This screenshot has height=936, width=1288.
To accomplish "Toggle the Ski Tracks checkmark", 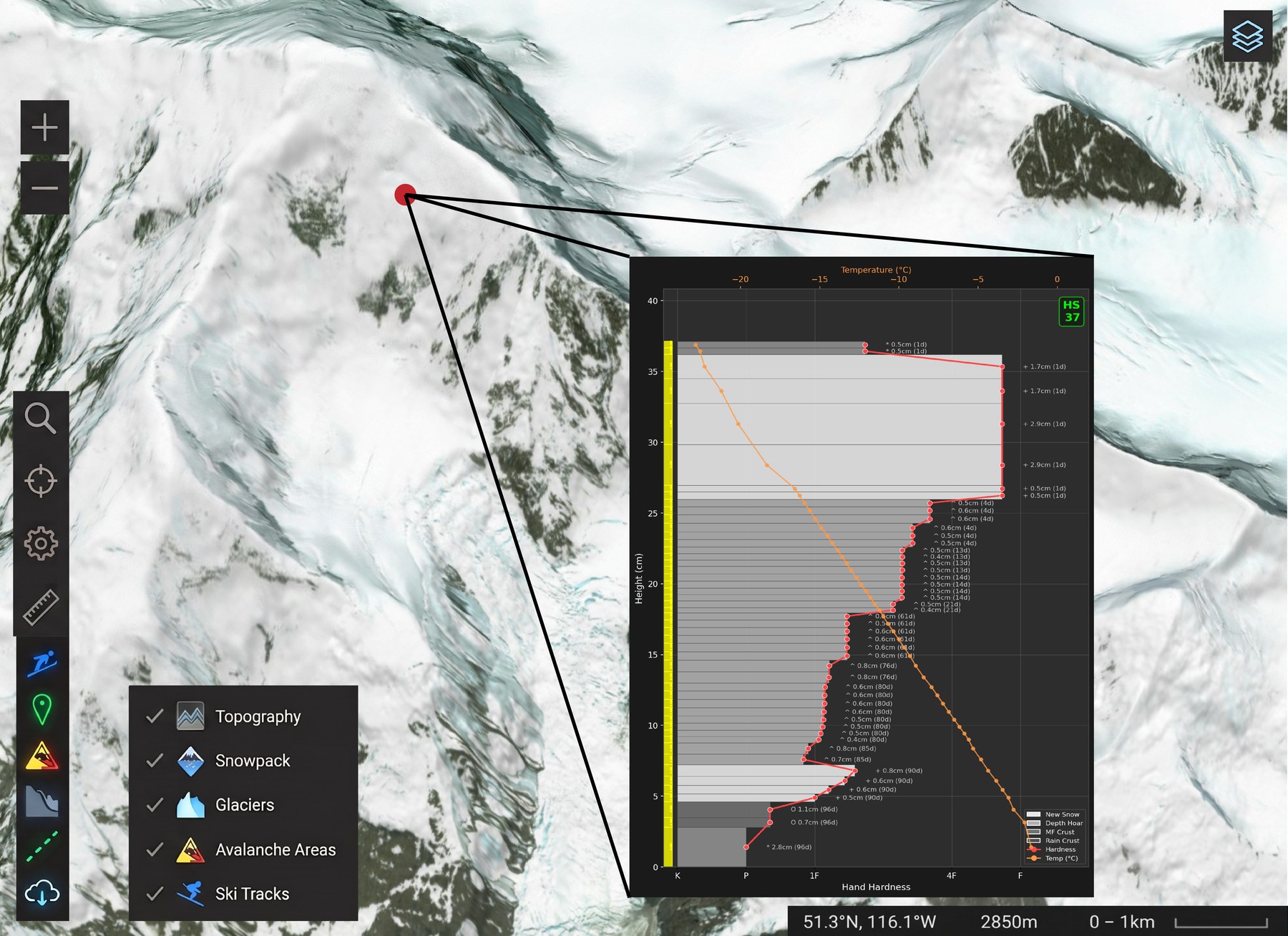I will tap(155, 894).
